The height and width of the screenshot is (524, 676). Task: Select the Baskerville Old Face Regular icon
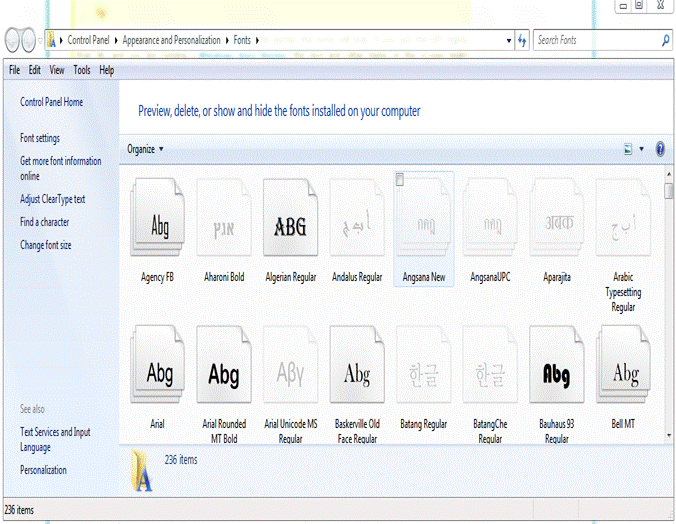tap(357, 364)
